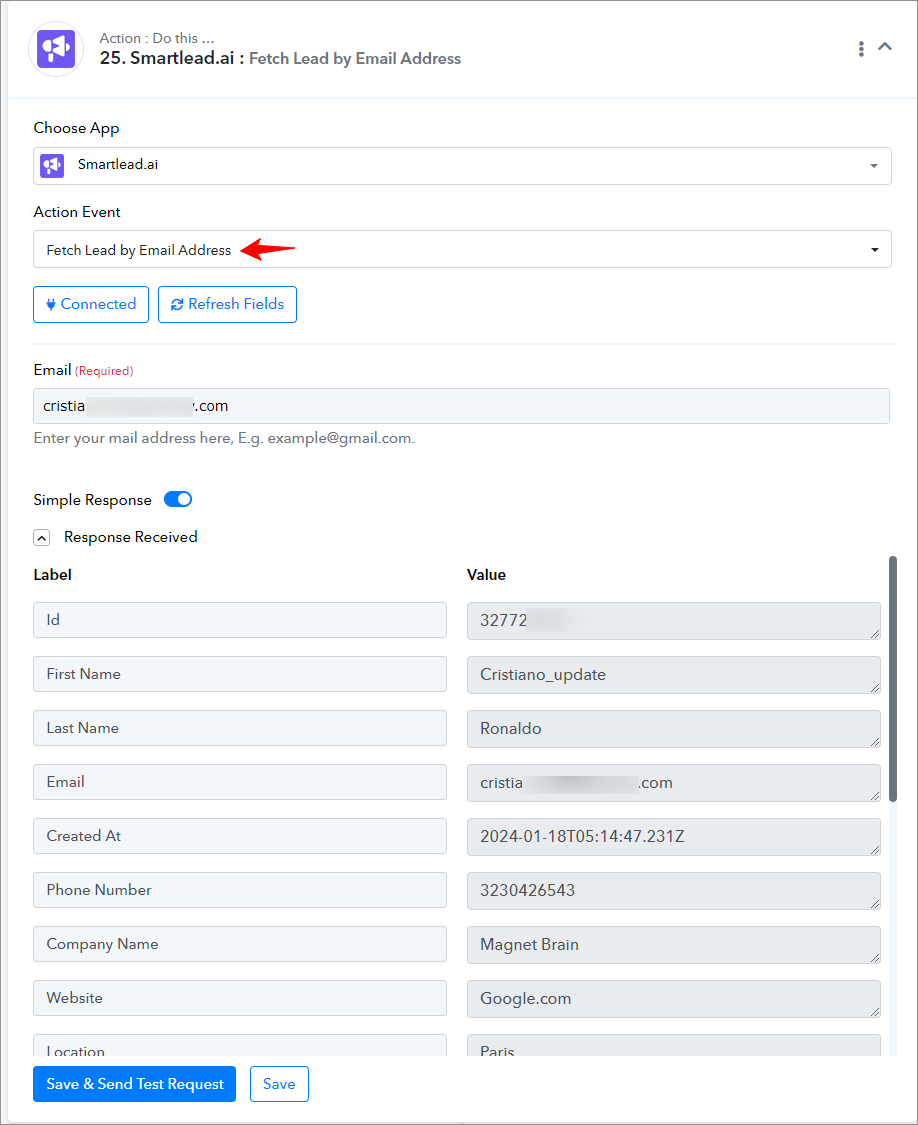Click the Connected button
918x1125 pixels.
point(91,304)
